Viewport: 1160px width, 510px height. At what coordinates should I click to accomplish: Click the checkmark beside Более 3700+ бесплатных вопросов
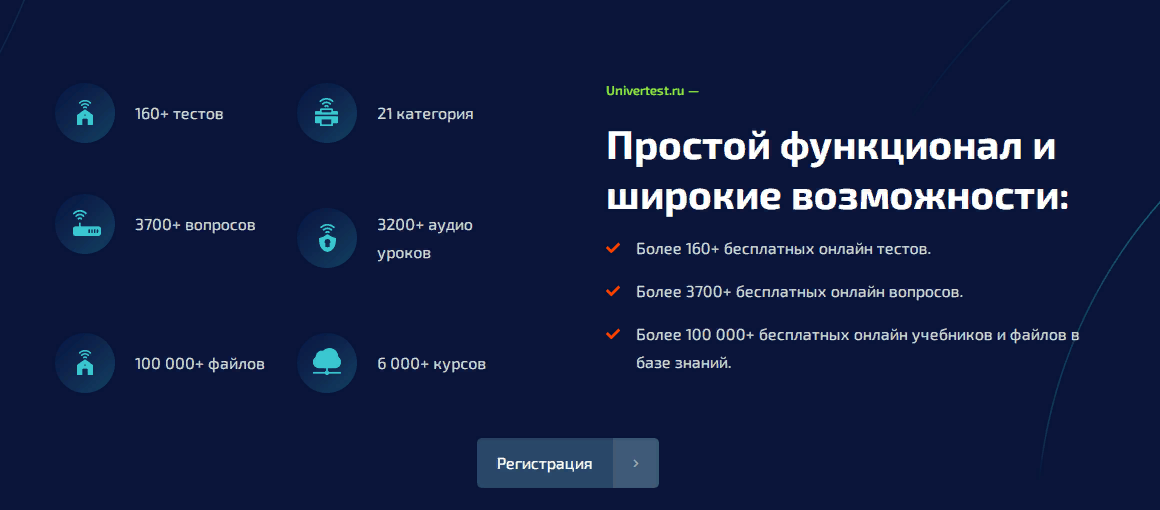pos(613,291)
